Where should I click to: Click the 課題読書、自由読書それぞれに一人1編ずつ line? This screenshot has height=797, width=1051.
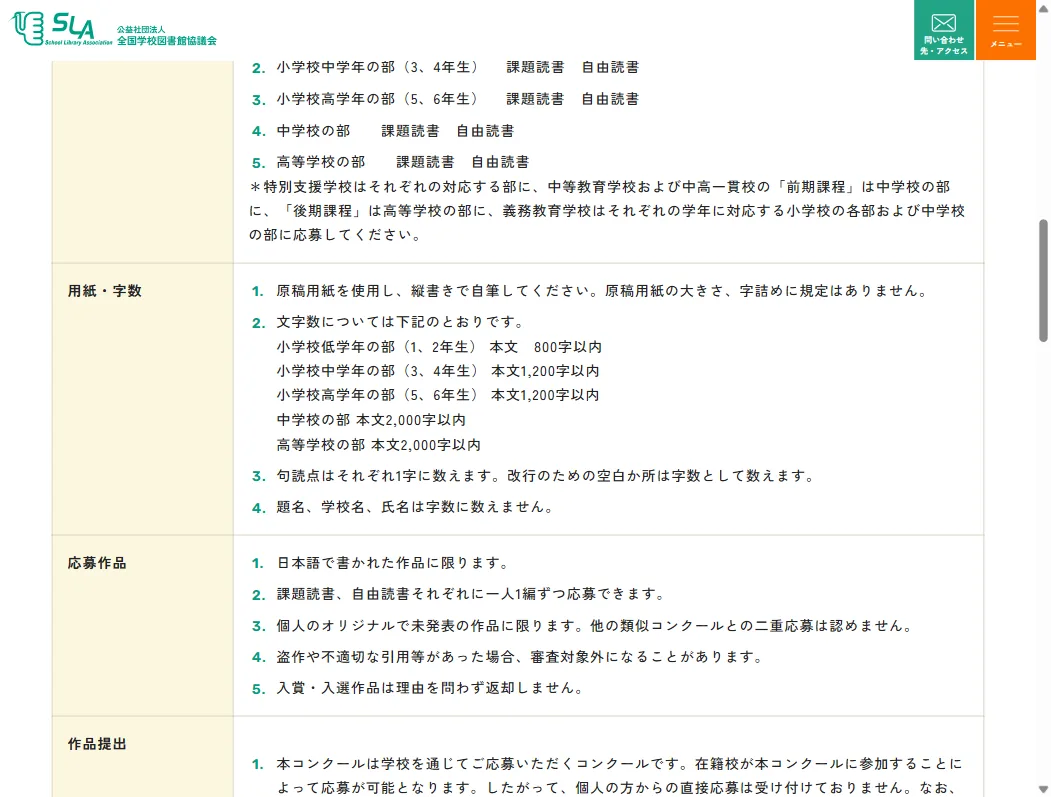coord(471,595)
